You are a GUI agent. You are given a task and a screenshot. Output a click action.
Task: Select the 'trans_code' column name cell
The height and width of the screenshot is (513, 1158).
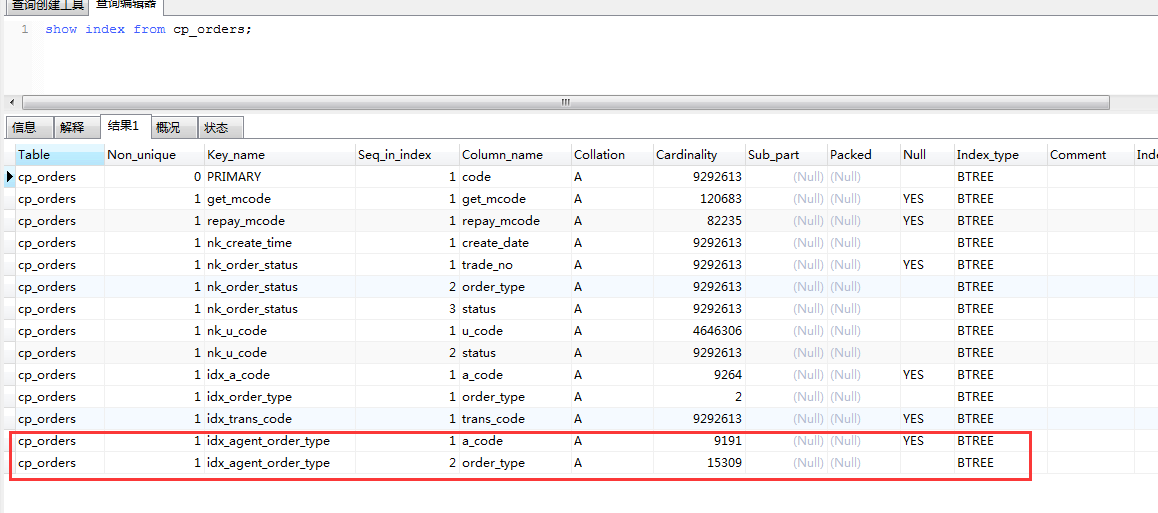click(515, 419)
